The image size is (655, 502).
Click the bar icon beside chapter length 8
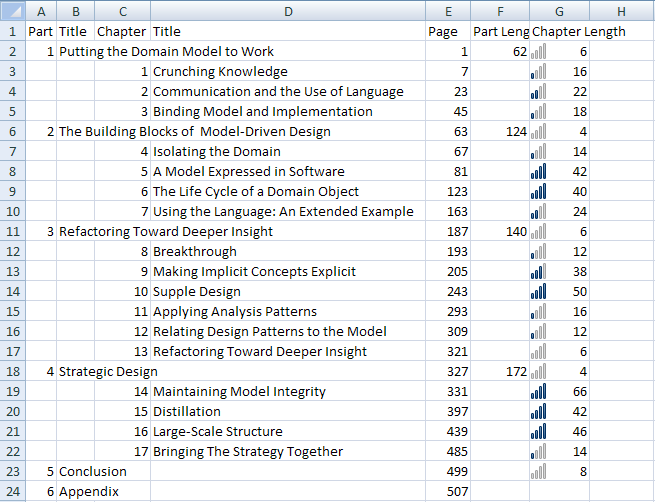tap(538, 471)
